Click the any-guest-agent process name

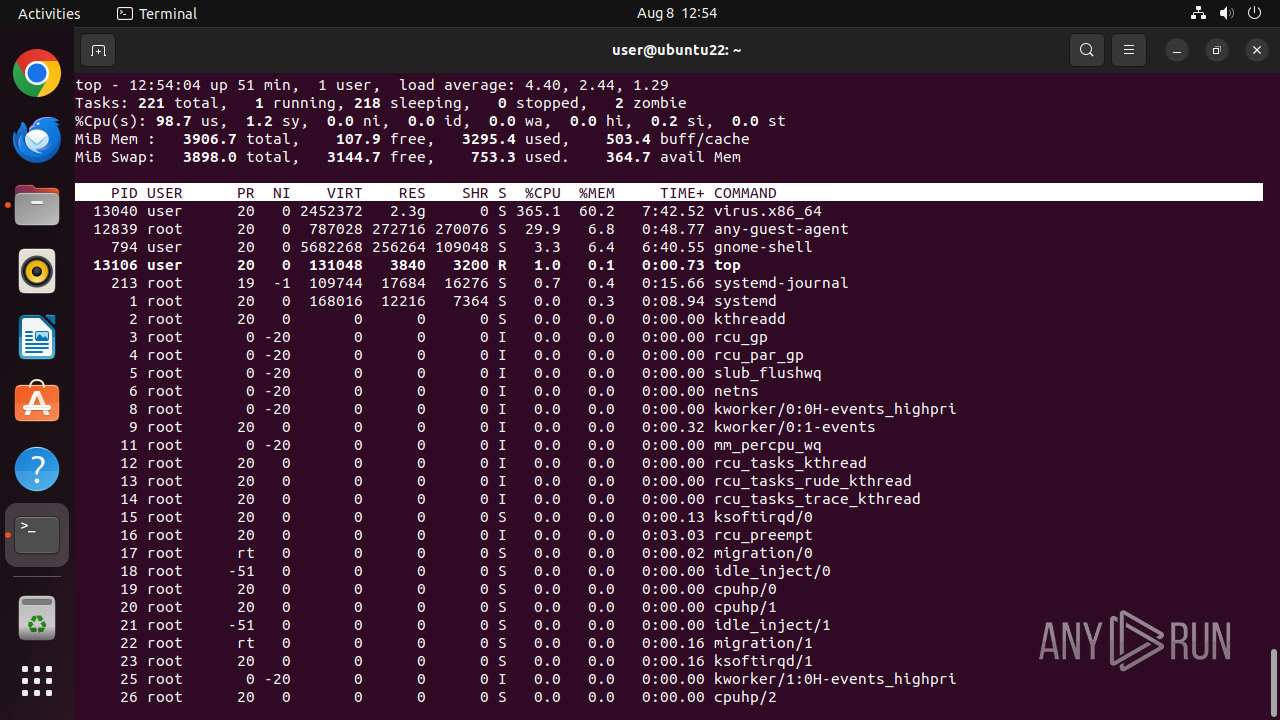point(781,229)
